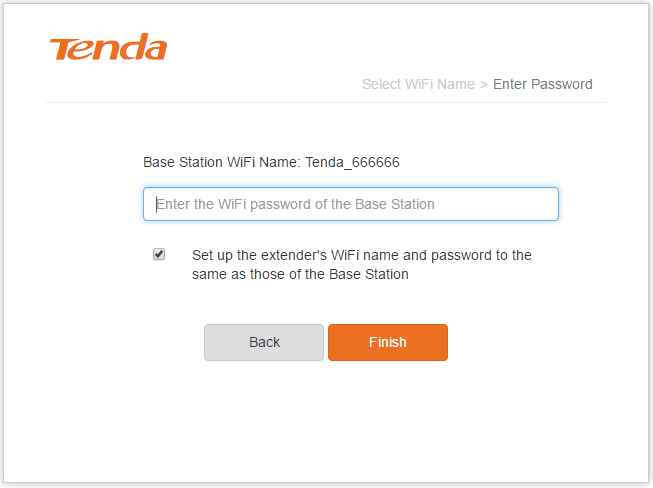Uncheck the same WiFi name and password checkbox
This screenshot has height=488, width=653.
[x=159, y=254]
